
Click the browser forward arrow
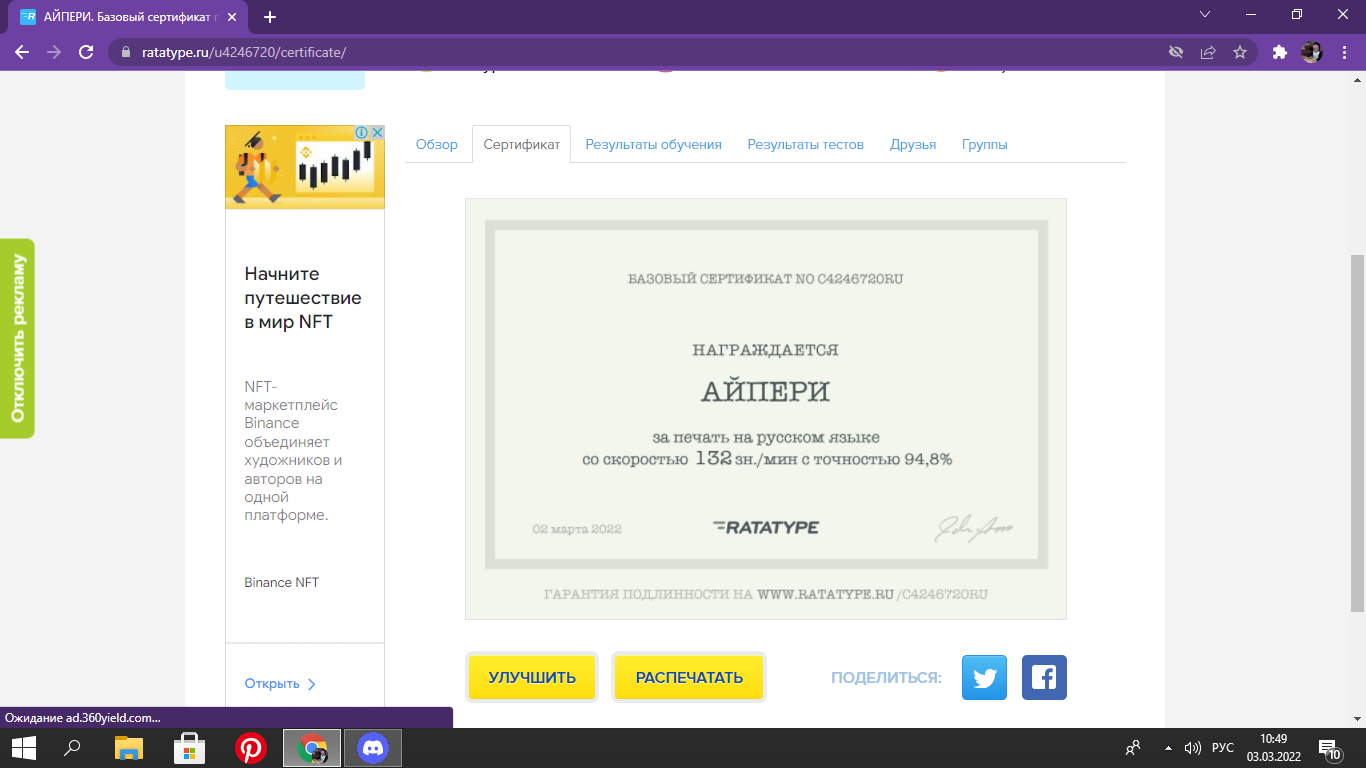54,52
